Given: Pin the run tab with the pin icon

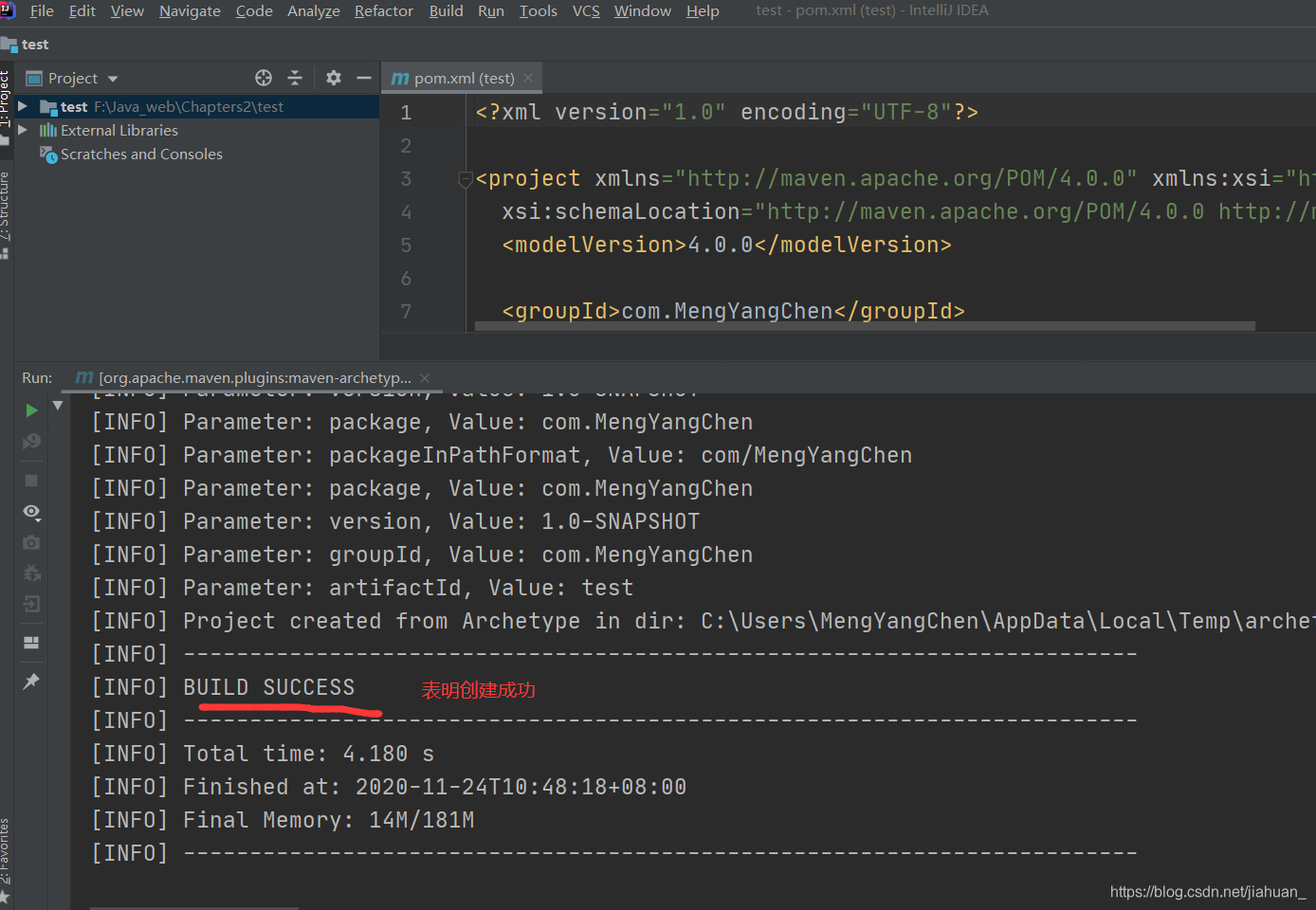Looking at the screenshot, I should coord(31,681).
